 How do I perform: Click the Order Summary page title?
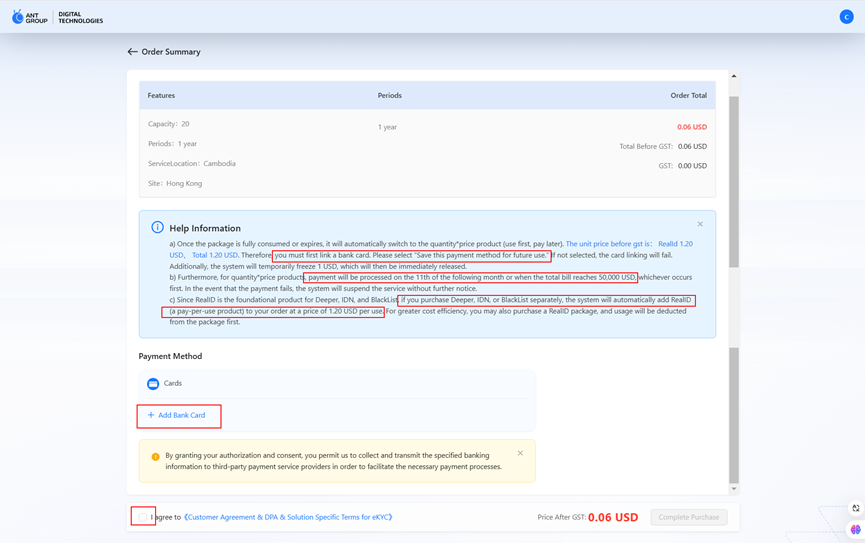coord(171,52)
